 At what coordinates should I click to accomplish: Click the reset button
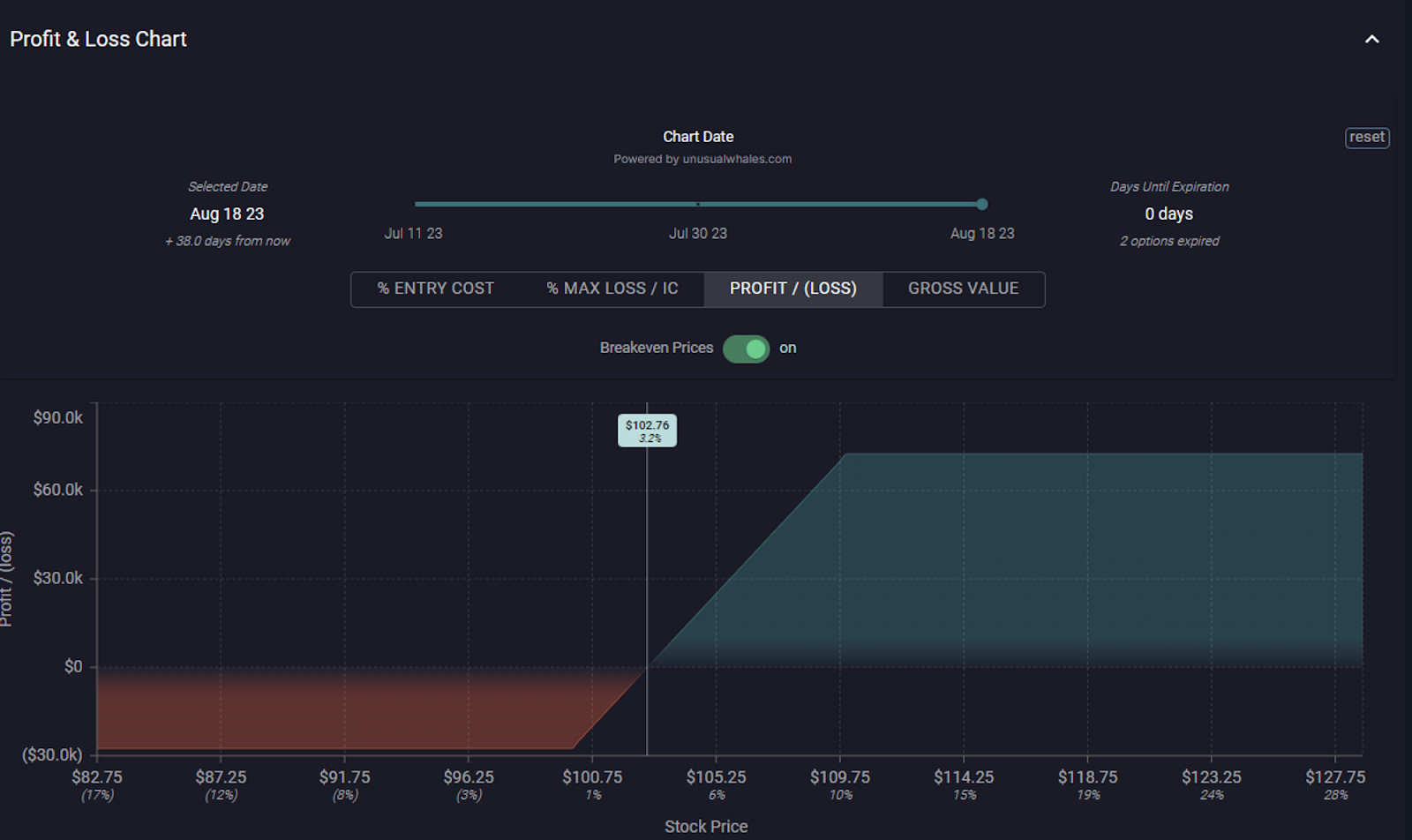point(1366,137)
